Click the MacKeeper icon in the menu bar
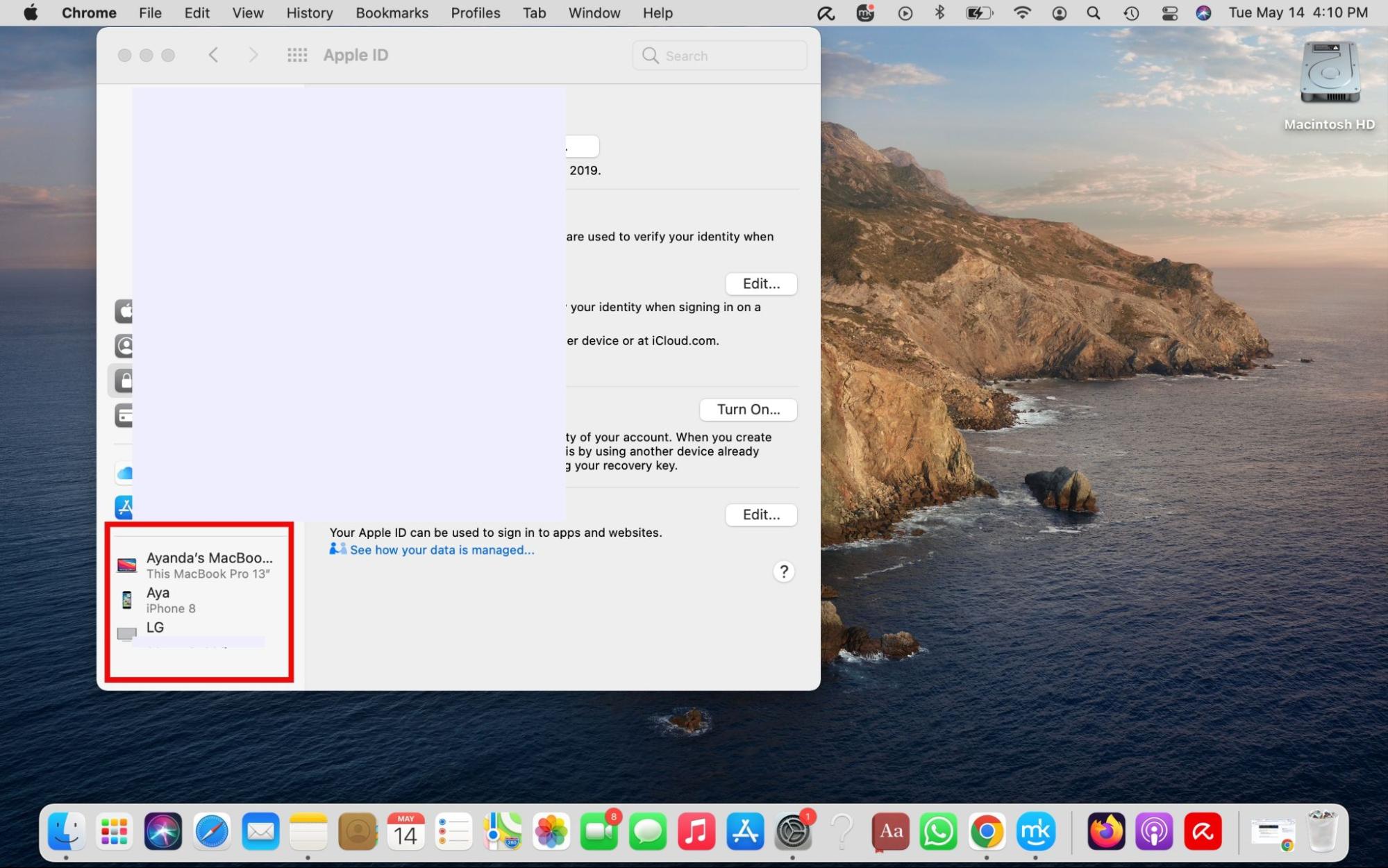This screenshot has width=1388, height=868. point(865,12)
